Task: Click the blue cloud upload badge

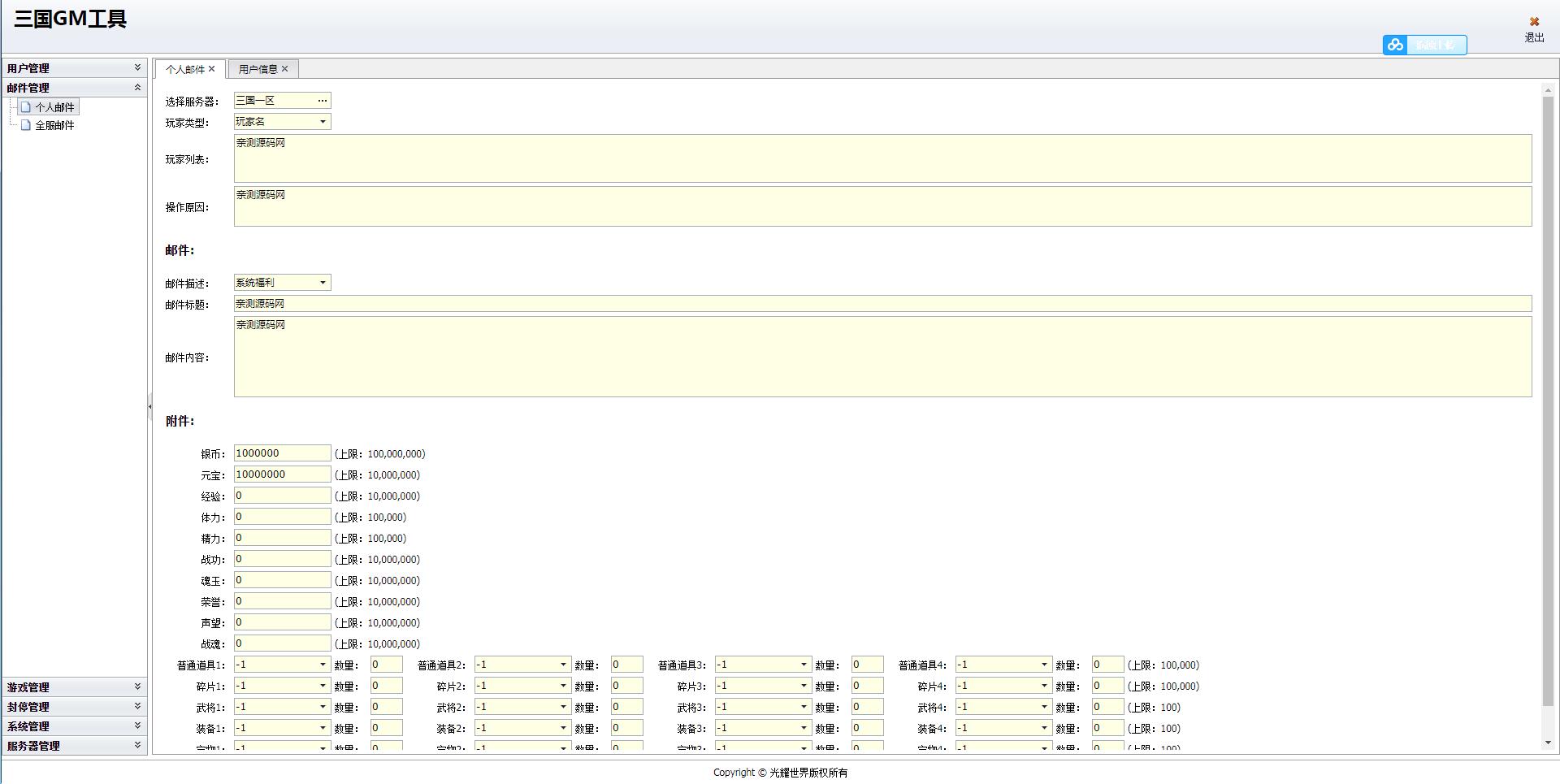Action: (x=1424, y=45)
